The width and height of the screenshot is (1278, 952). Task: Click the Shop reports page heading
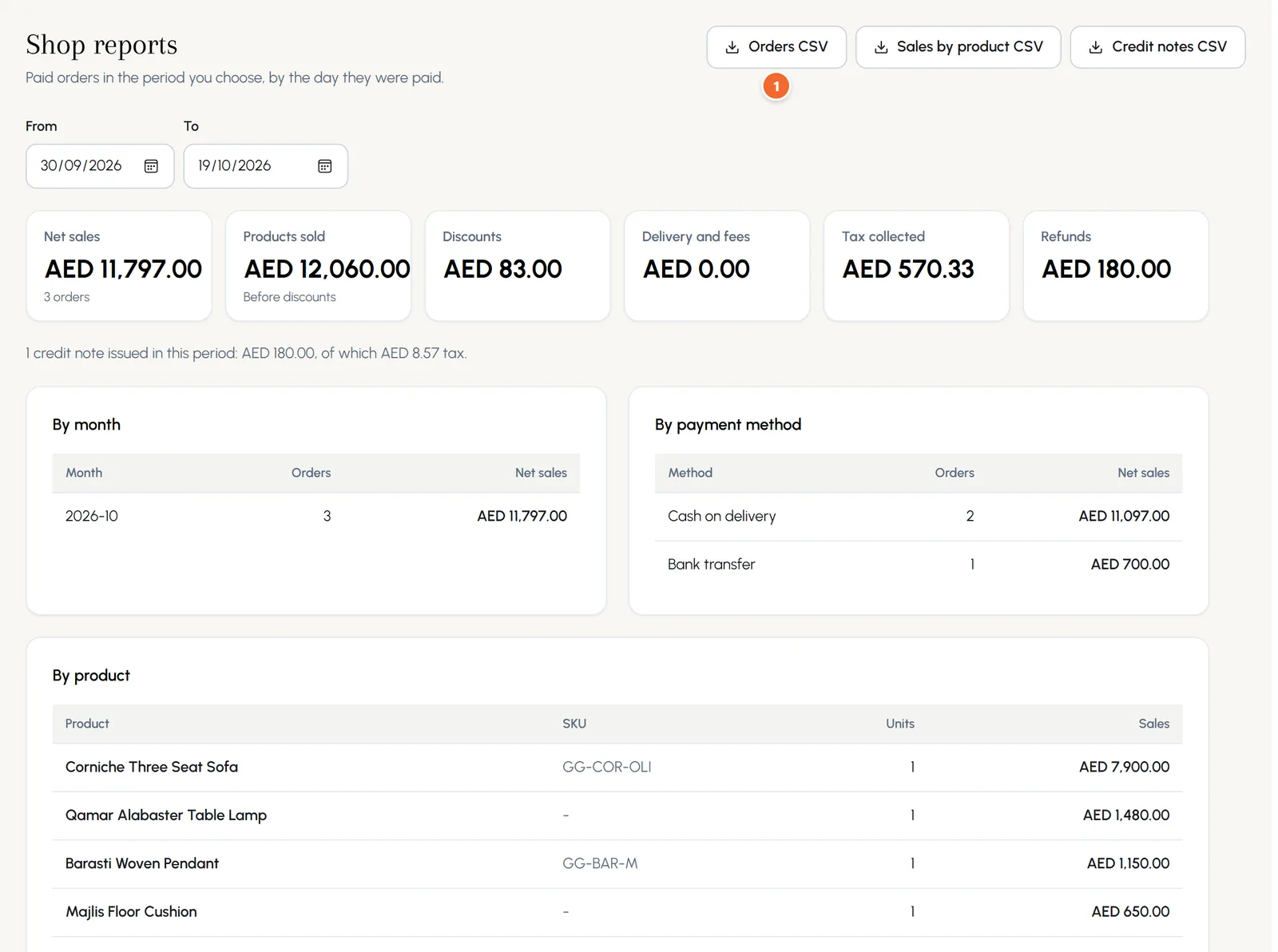[101, 46]
